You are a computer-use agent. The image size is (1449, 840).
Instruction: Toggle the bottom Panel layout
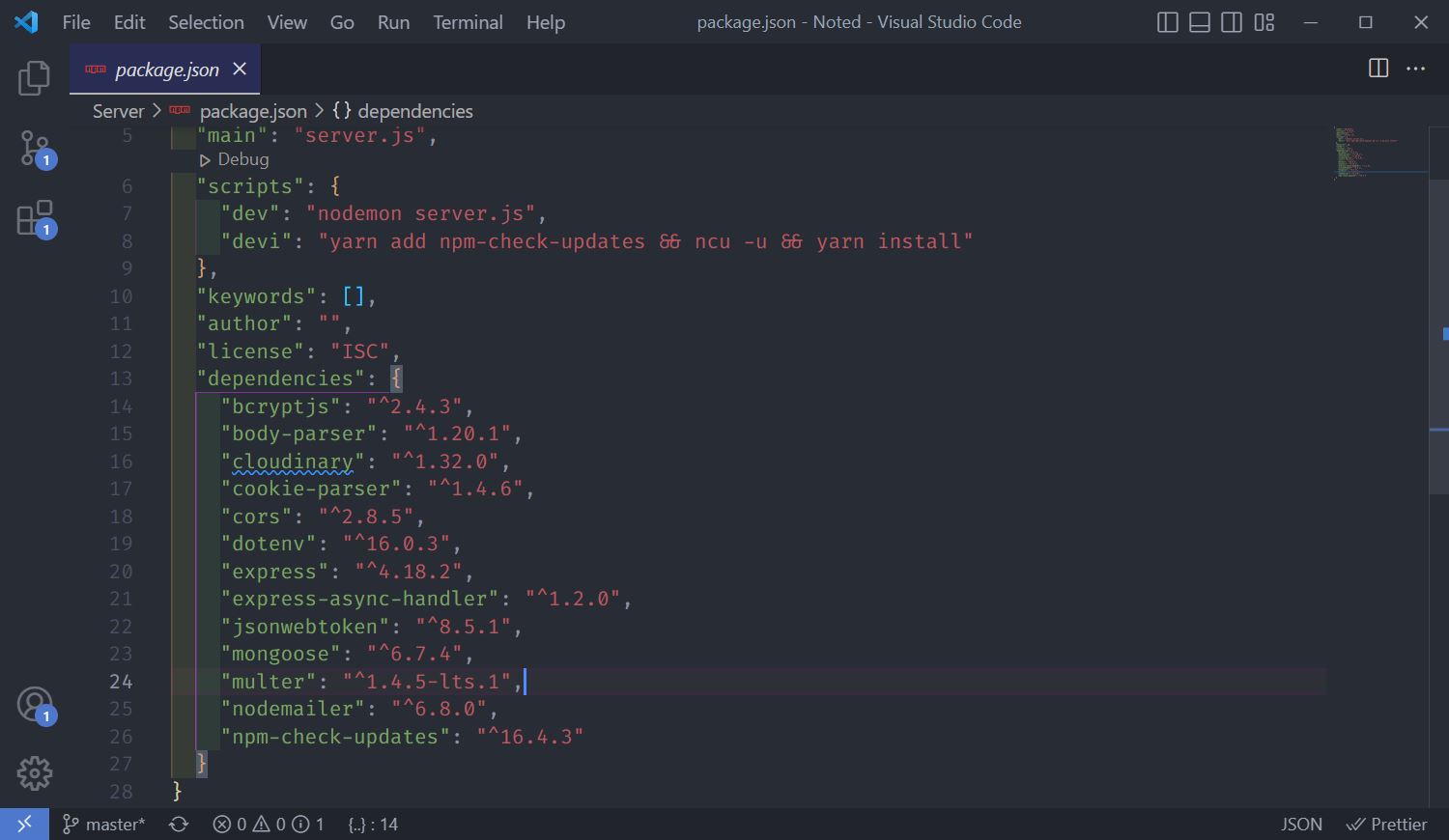coord(1199,22)
